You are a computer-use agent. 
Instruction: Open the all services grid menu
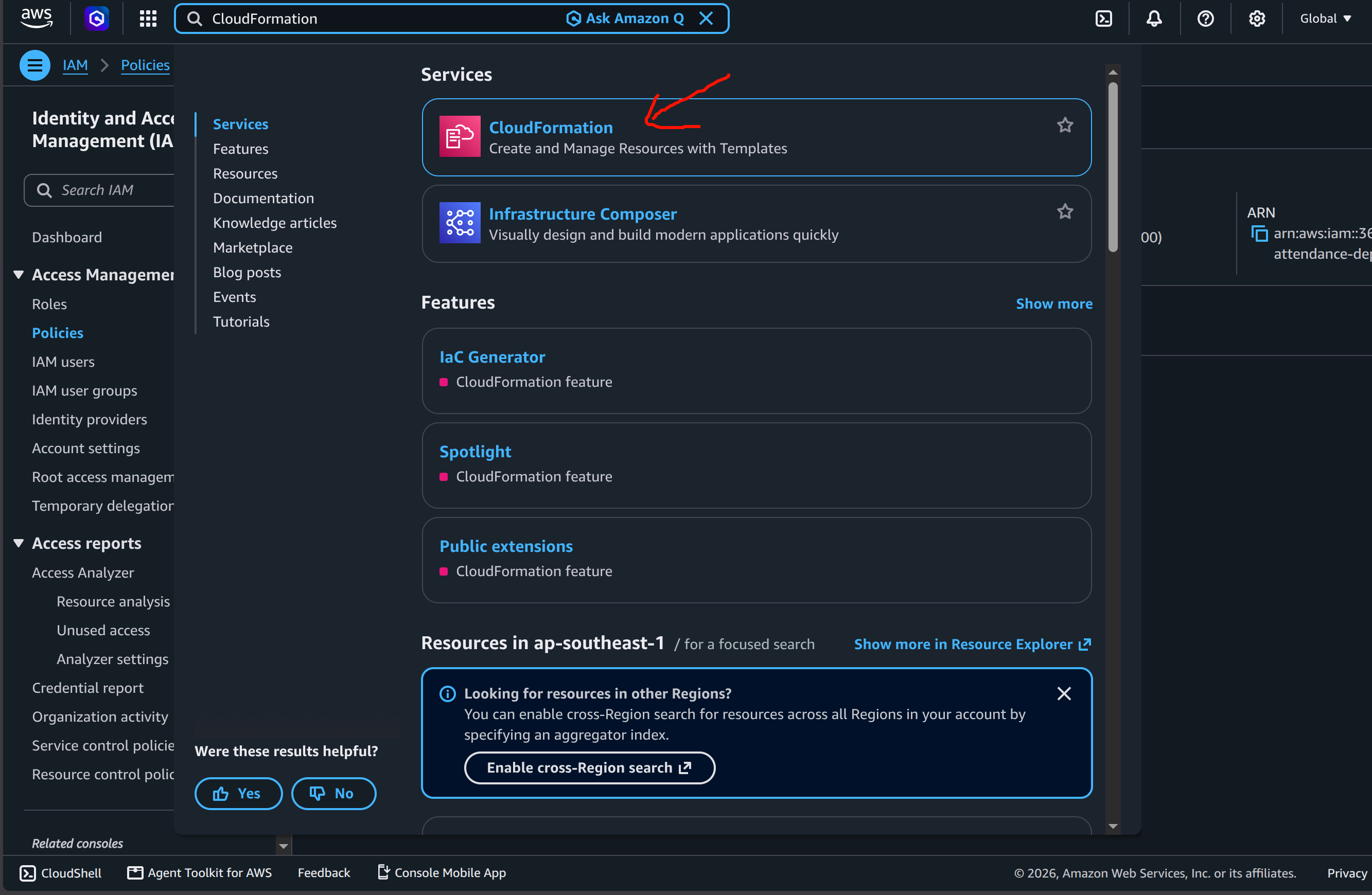pos(148,19)
